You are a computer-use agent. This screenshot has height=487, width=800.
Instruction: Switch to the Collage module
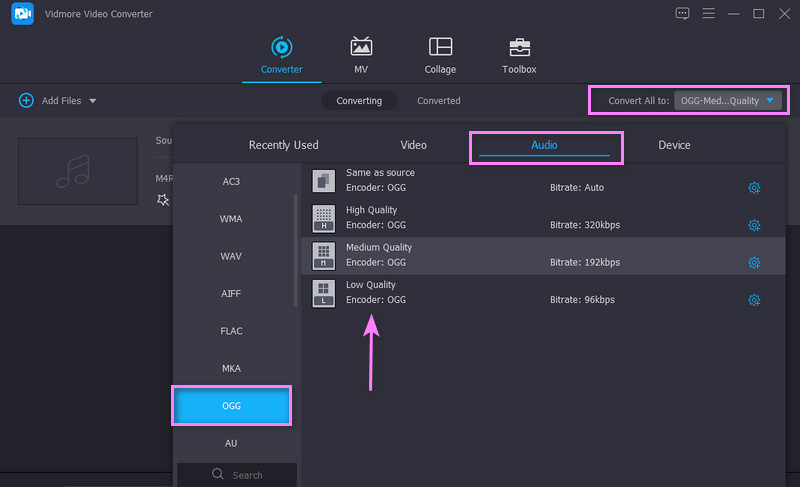pyautogui.click(x=440, y=47)
